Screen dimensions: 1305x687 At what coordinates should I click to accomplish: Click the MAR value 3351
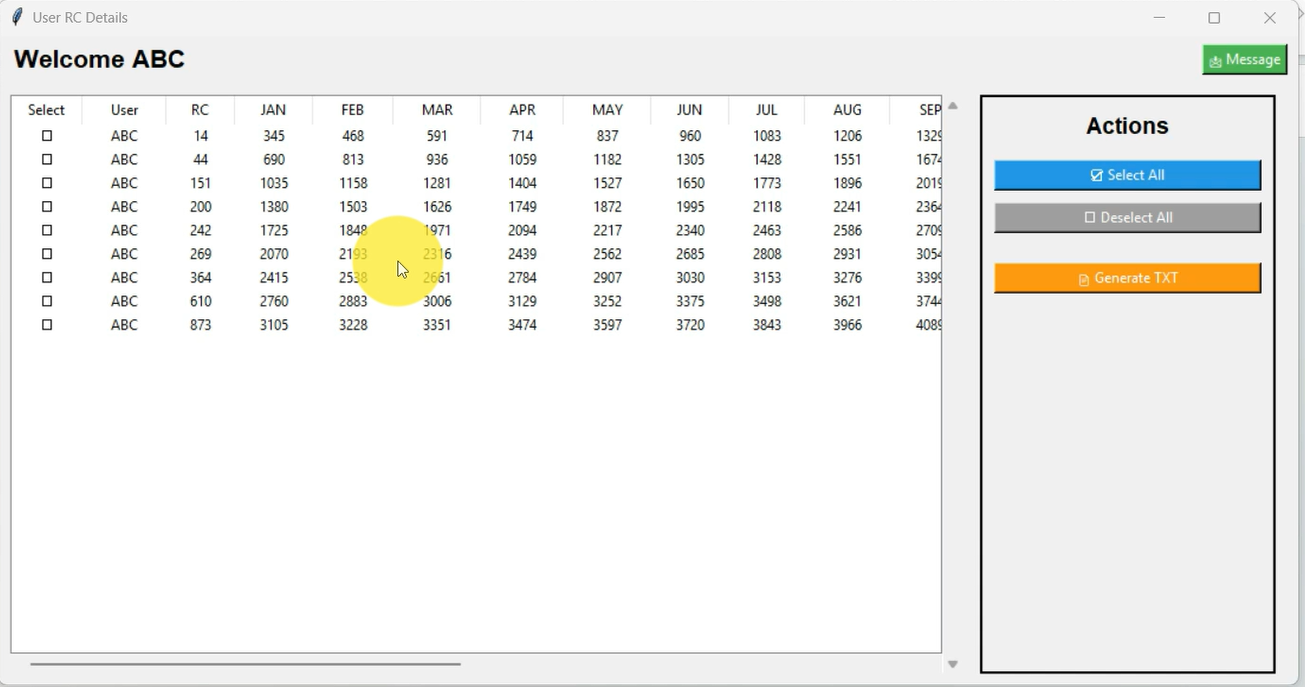click(x=437, y=325)
